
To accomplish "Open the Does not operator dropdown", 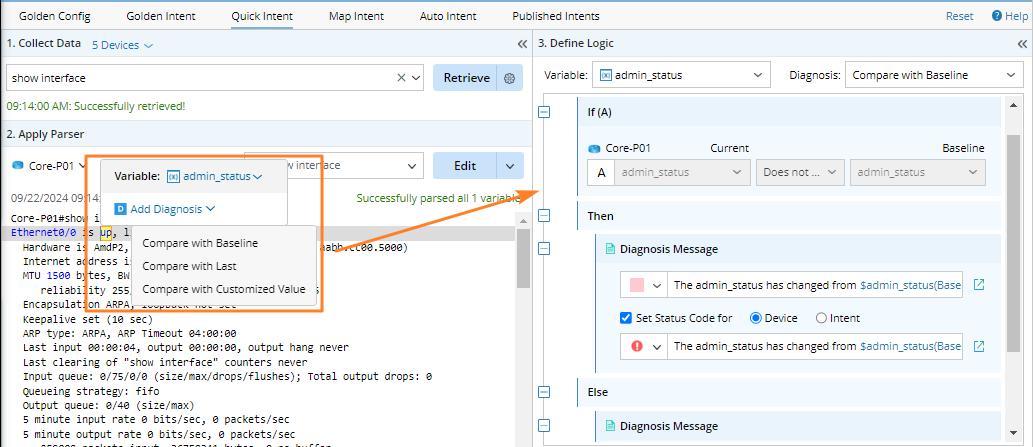I will (x=800, y=172).
